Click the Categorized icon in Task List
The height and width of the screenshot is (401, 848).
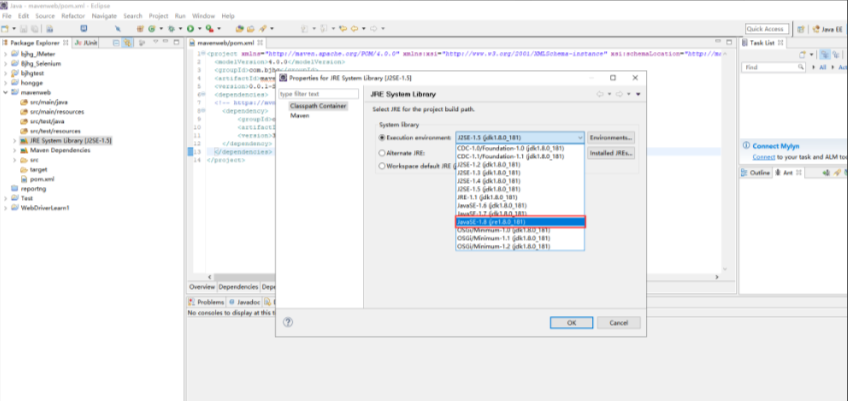click(x=825, y=54)
